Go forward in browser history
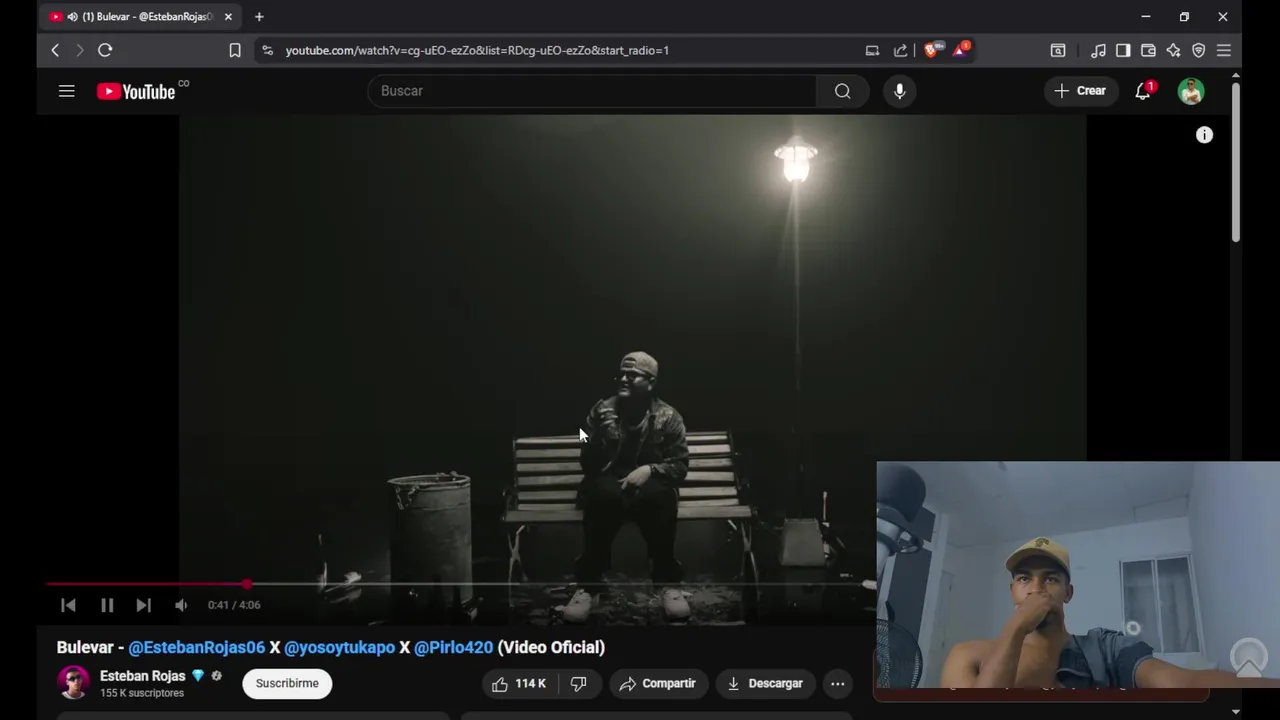1280x720 pixels. pyautogui.click(x=80, y=50)
